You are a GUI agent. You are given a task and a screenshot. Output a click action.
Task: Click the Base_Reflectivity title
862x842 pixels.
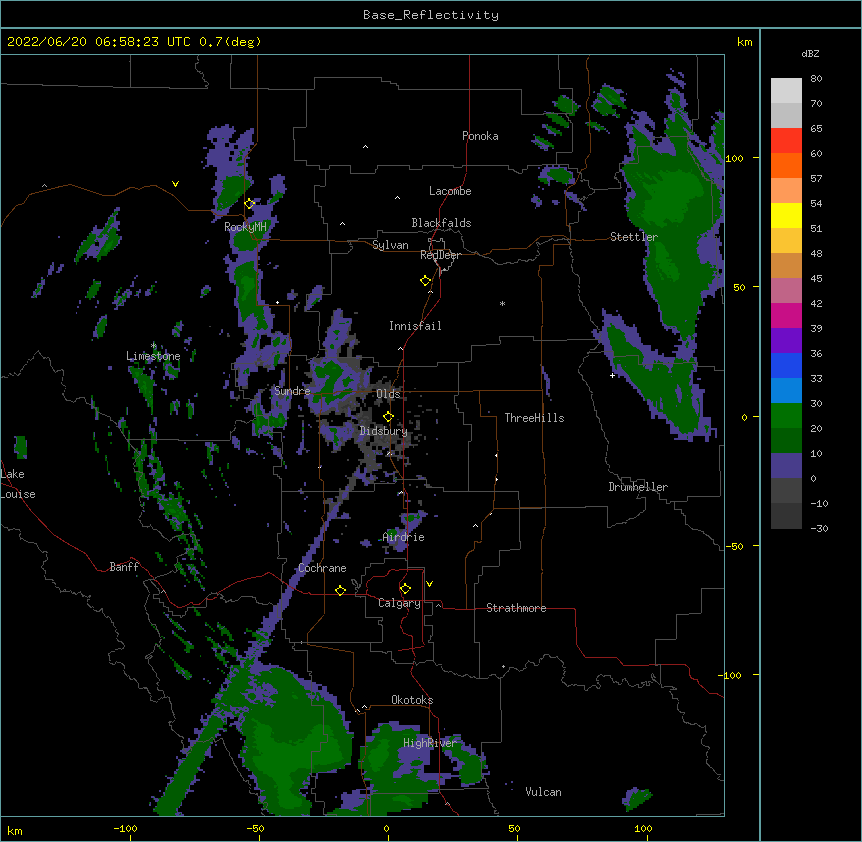point(431,15)
